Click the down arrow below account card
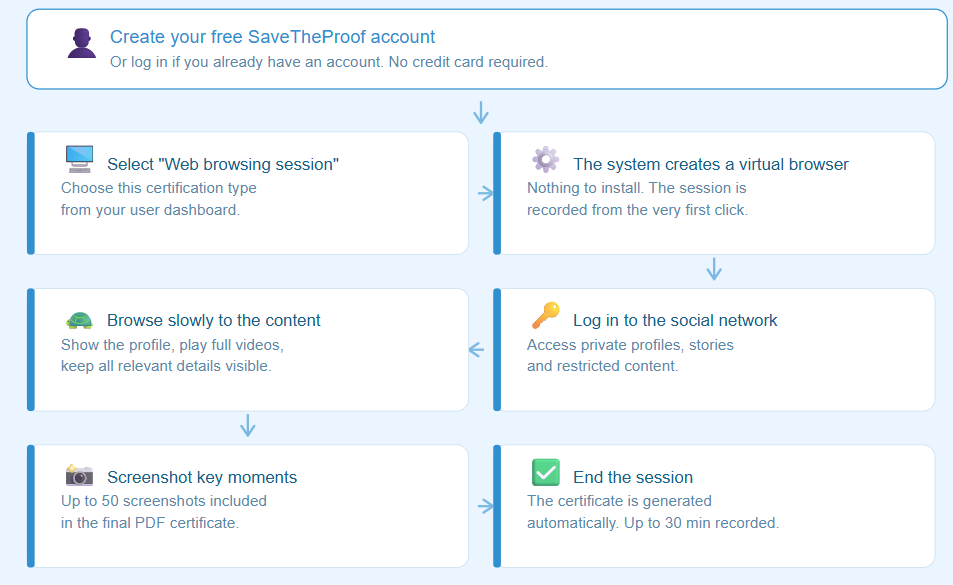 click(481, 112)
